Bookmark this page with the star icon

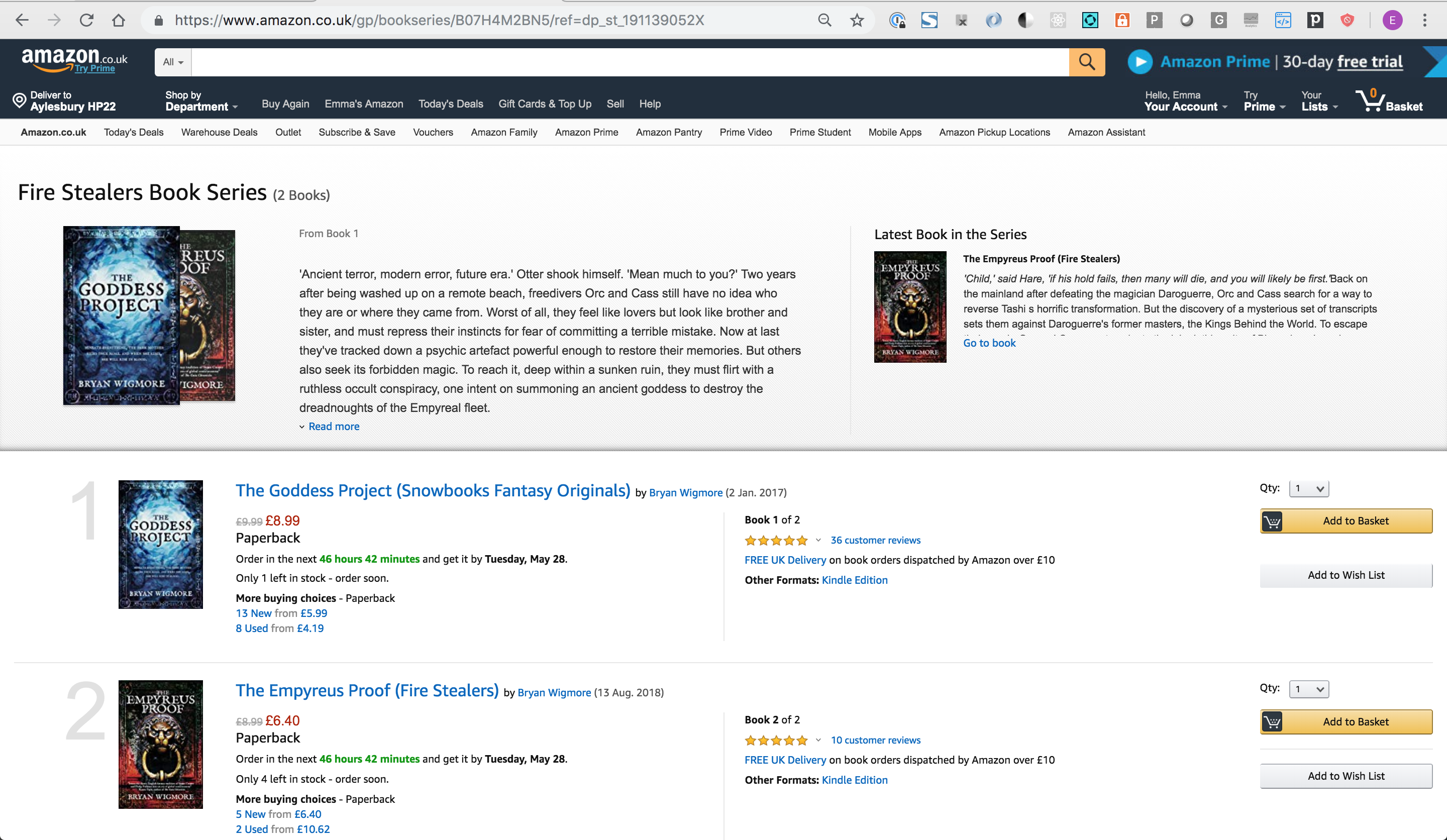point(857,20)
